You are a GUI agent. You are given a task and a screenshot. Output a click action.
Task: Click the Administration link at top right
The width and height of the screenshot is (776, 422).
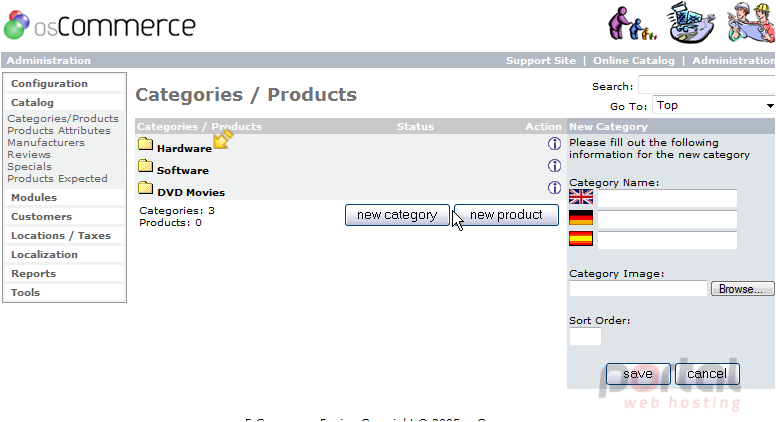click(x=734, y=60)
